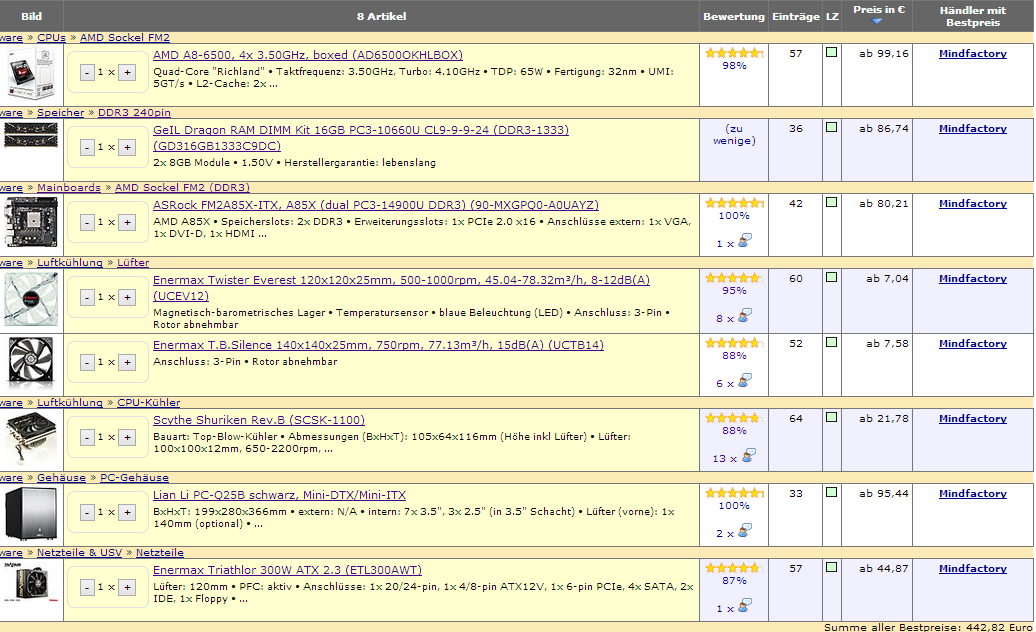Image resolution: width=1036 pixels, height=632 pixels.
Task: Open Enermax Twister Everest fan thumbnail
Action: tap(31, 299)
